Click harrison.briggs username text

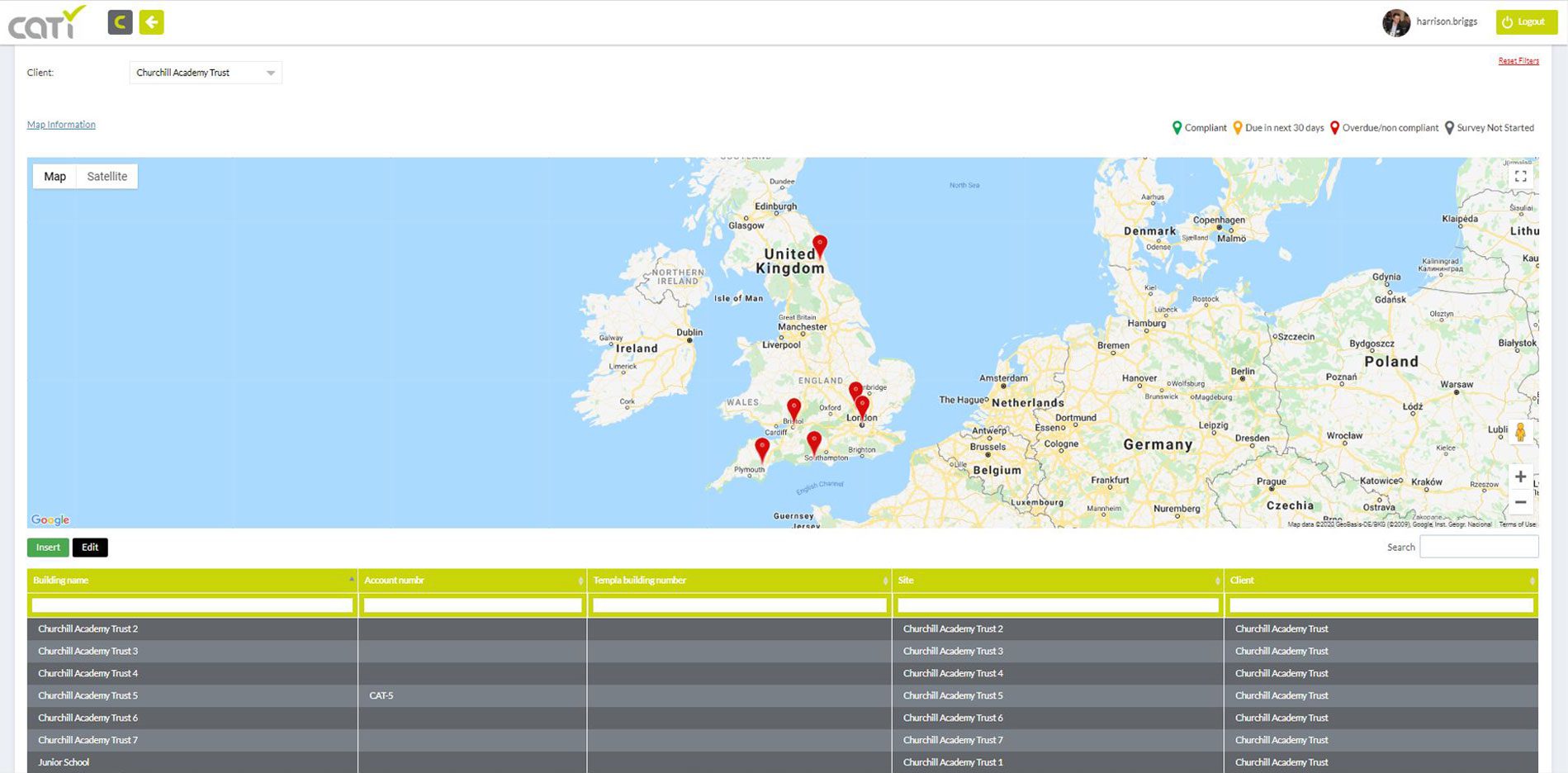point(1447,21)
